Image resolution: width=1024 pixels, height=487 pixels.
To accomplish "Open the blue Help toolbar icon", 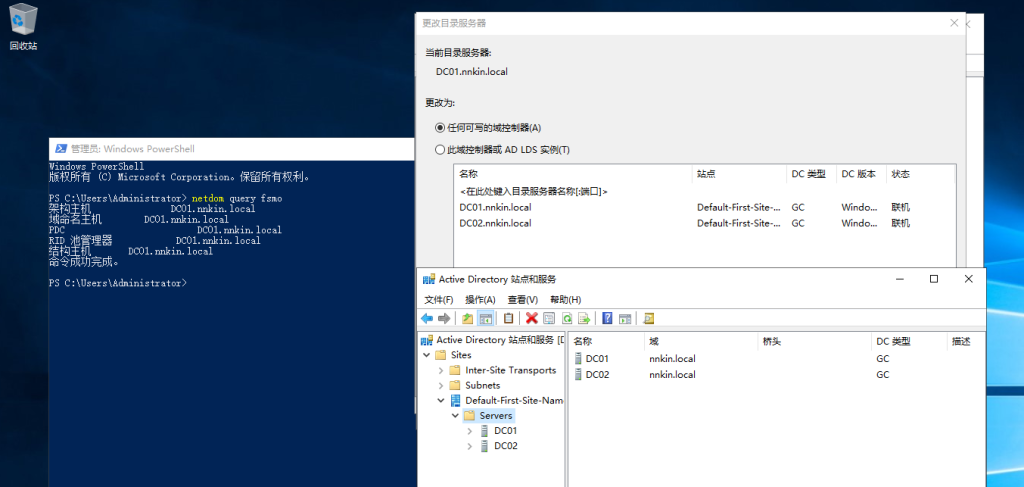I will pyautogui.click(x=607, y=319).
